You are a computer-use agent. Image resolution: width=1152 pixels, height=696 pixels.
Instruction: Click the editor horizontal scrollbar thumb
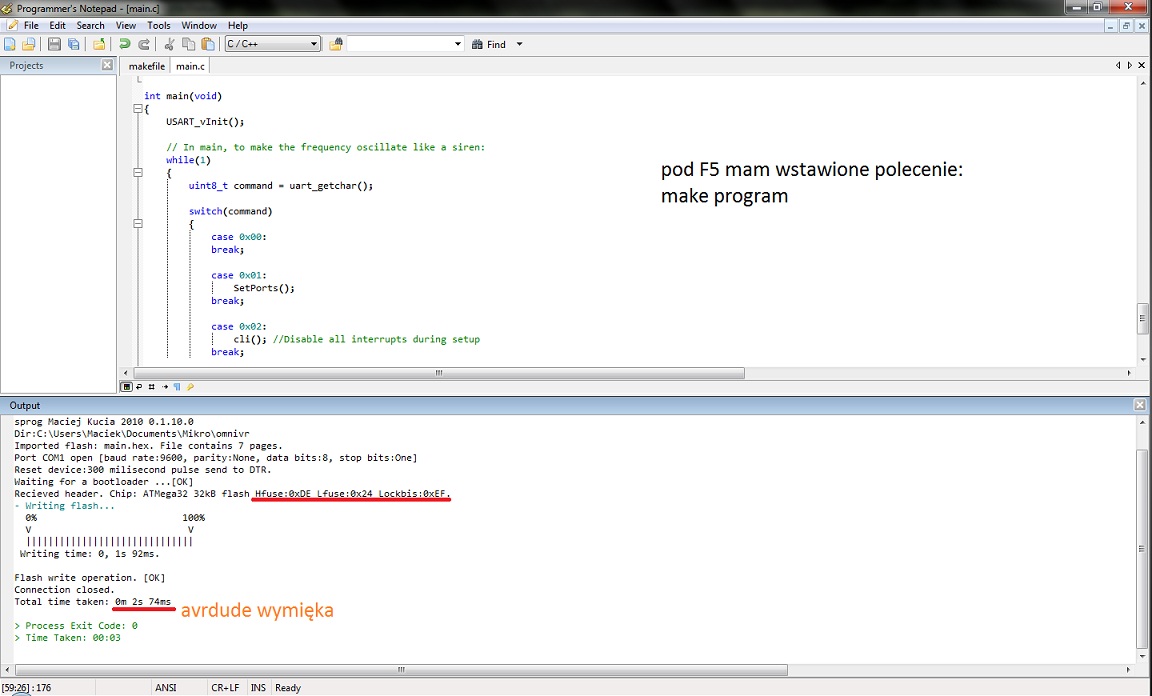[x=438, y=373]
